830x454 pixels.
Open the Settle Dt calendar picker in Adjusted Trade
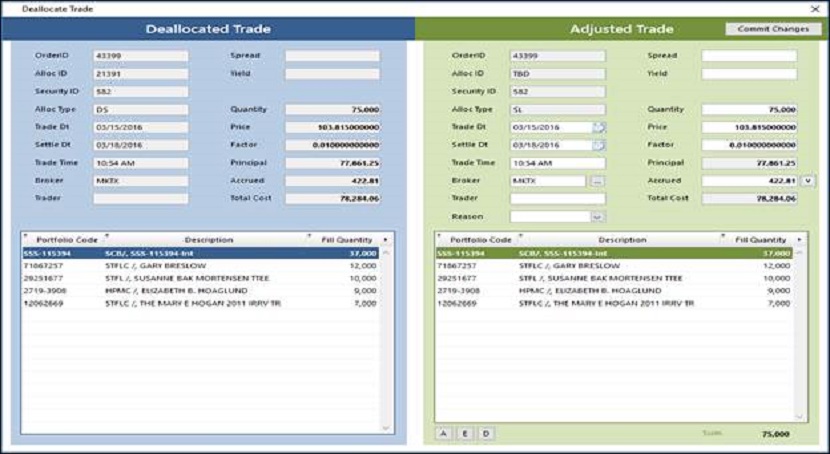click(x=599, y=145)
